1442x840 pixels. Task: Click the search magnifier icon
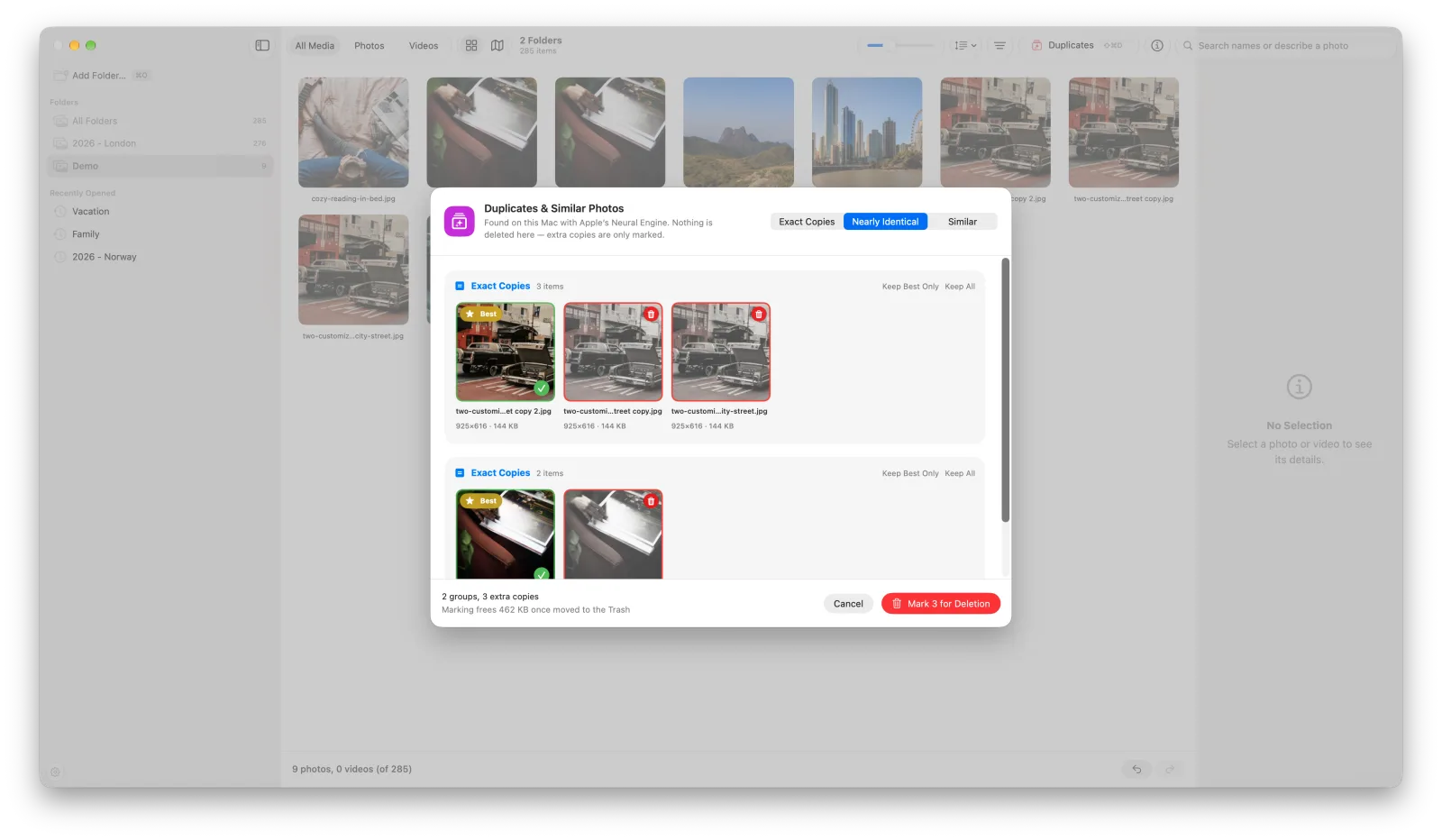1188,45
